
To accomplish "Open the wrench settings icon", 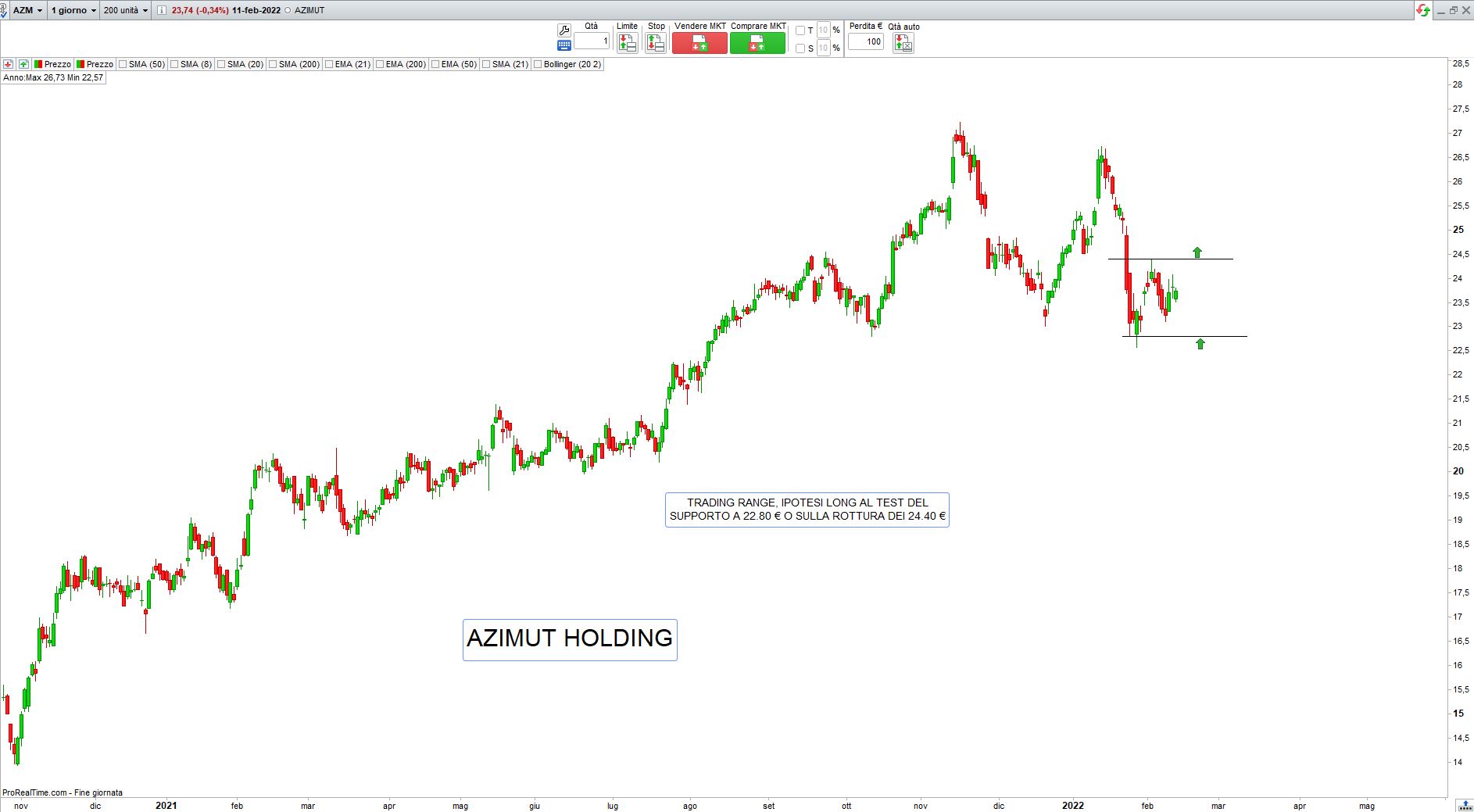I will coord(563,30).
